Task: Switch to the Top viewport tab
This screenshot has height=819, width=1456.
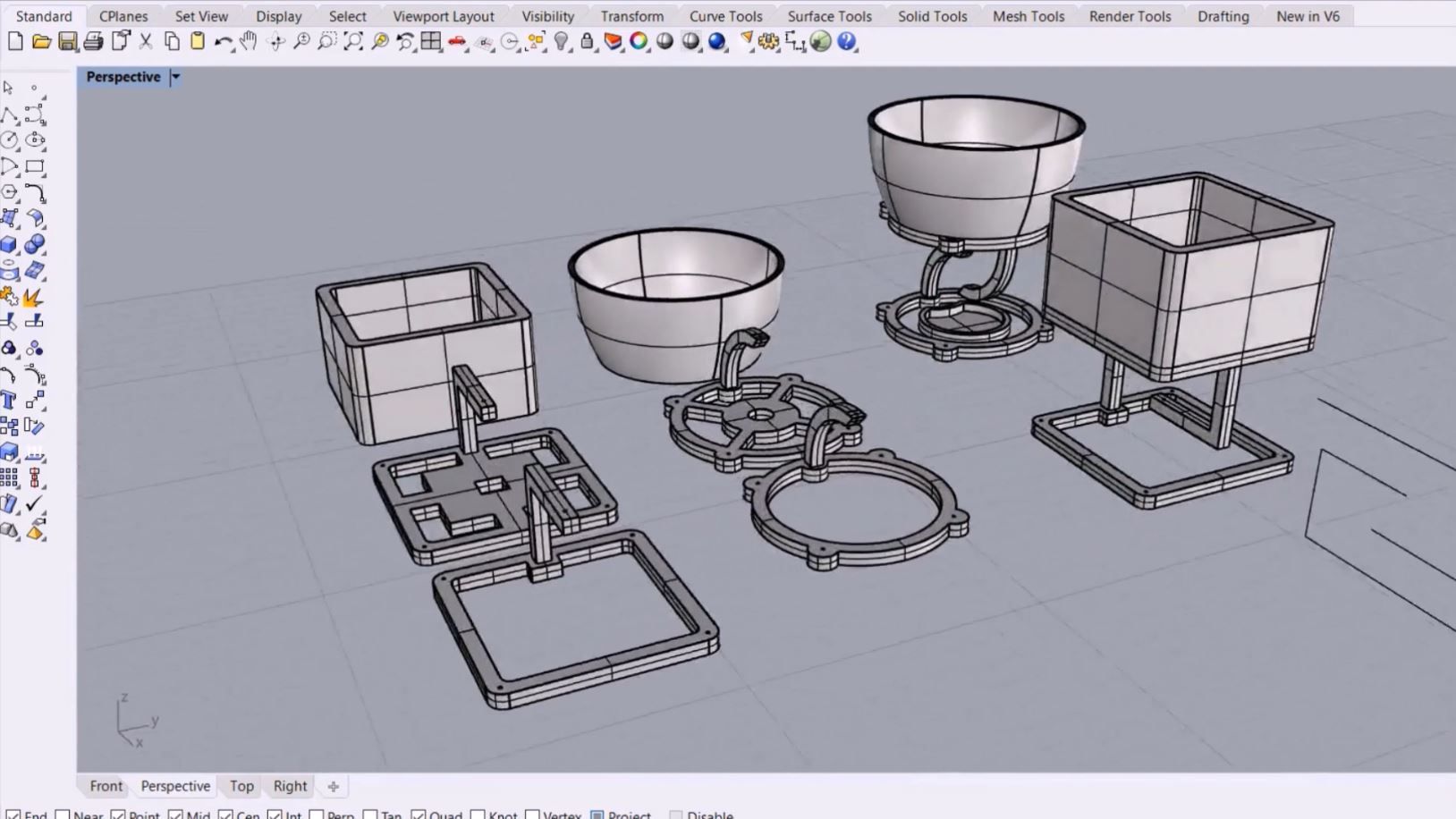Action: pyautogui.click(x=241, y=786)
